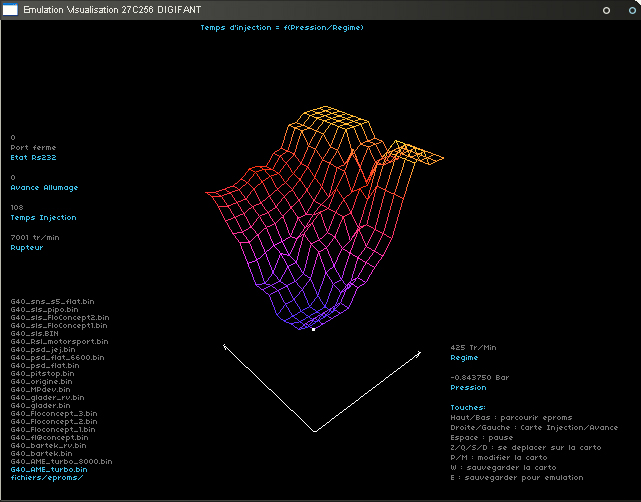Screen dimensions: 641x502
Task: Click the right arrowhead of the axis indicator
Action: click(x=421, y=352)
